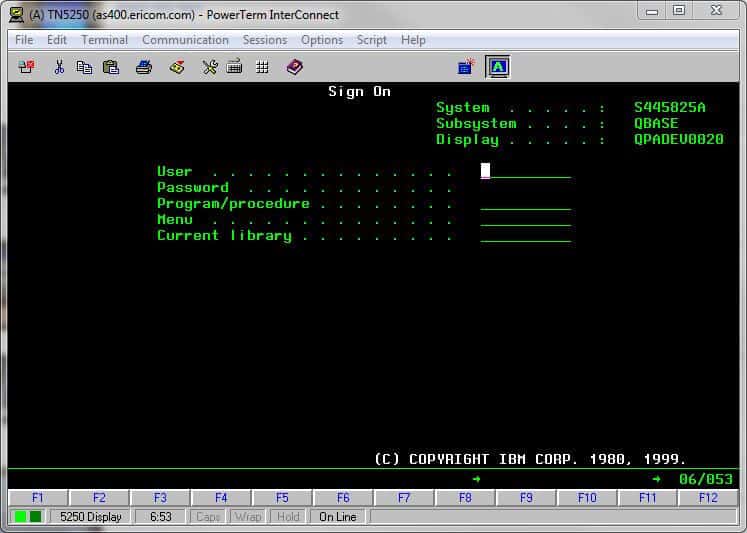Click the Current library input field
This screenshot has height=533, width=747.
(x=525, y=235)
